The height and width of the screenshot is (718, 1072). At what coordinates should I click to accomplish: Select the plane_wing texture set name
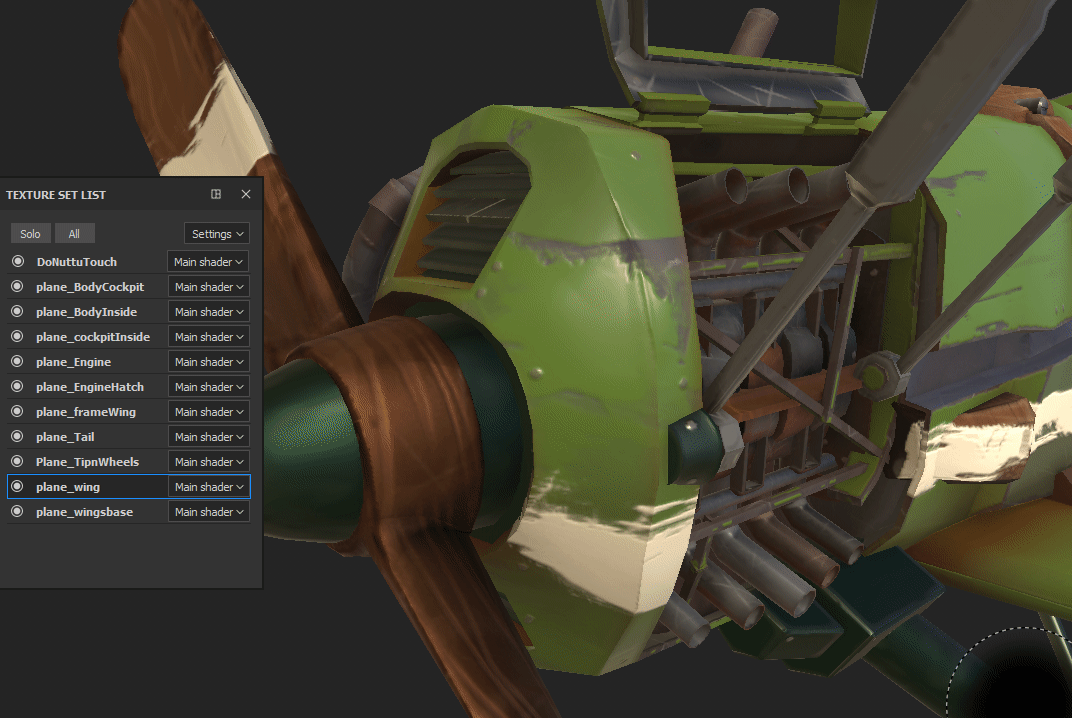68,487
